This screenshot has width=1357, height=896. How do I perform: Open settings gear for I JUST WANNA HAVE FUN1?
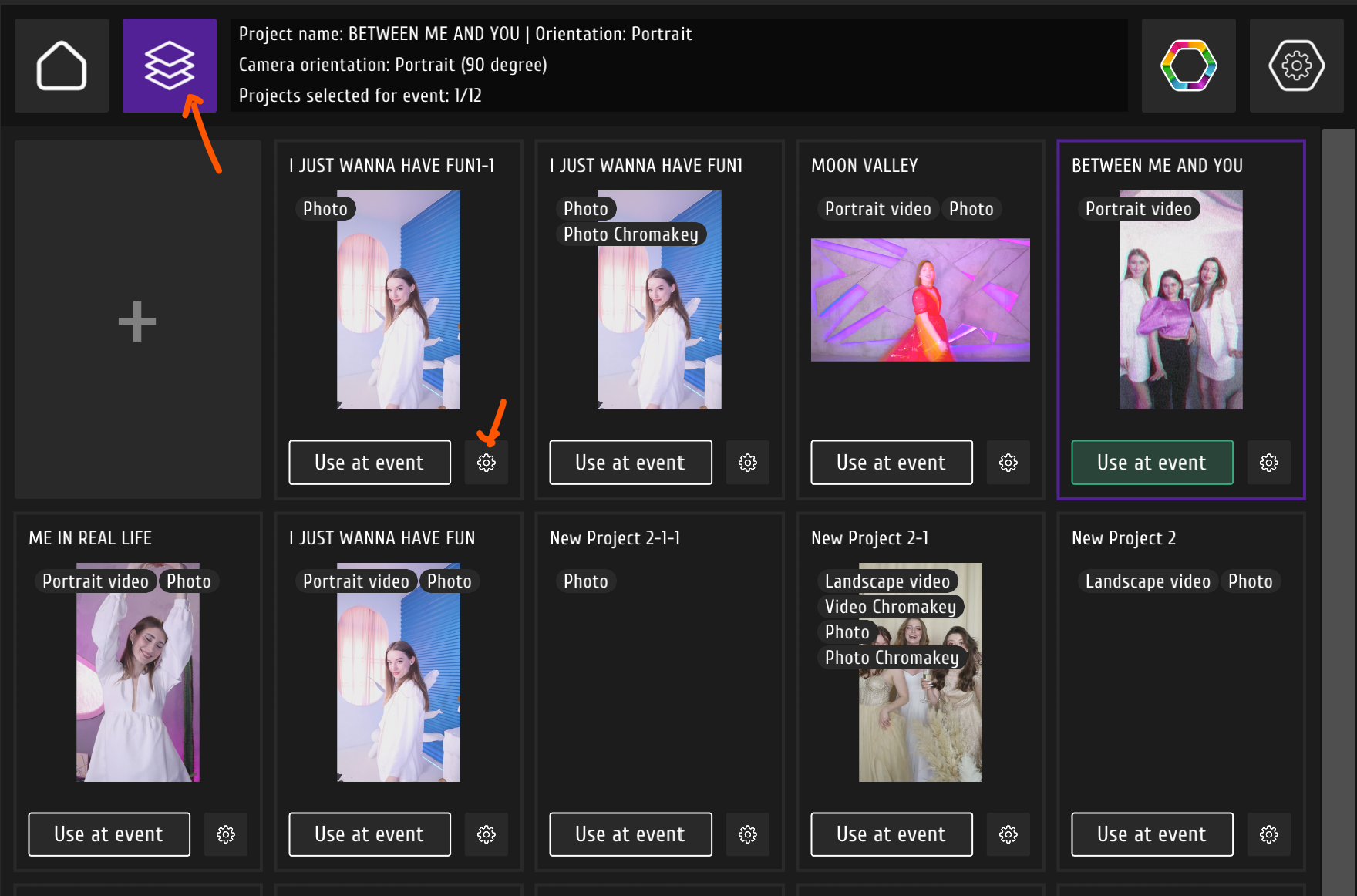click(748, 463)
